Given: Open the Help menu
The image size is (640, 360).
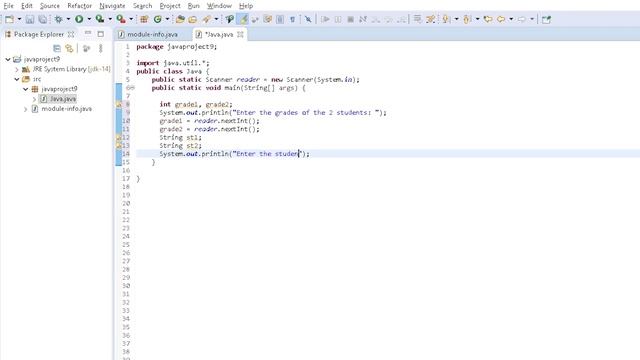Looking at the screenshot, I should (246, 6).
